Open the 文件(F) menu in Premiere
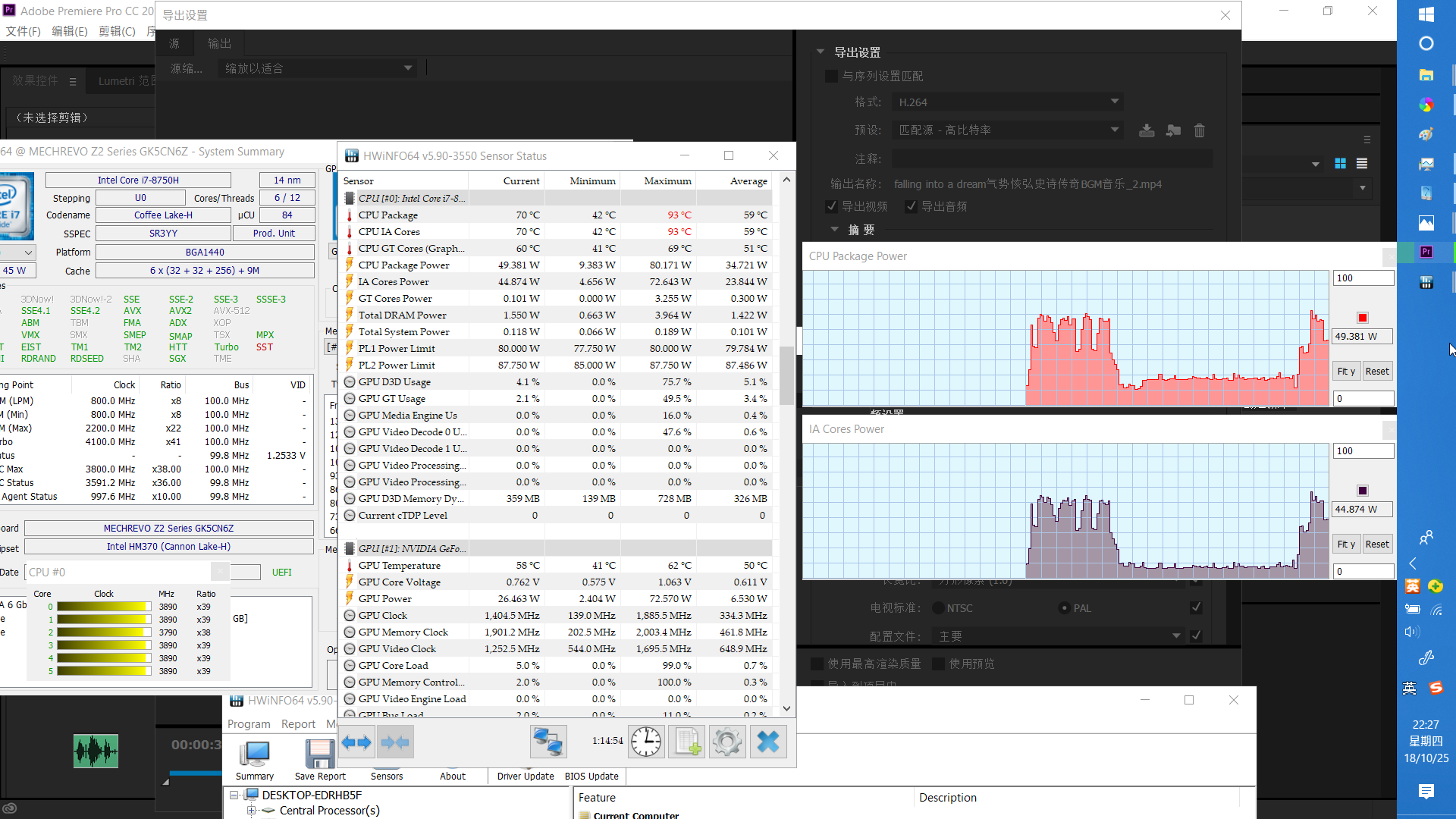The image size is (1456, 819). [24, 31]
